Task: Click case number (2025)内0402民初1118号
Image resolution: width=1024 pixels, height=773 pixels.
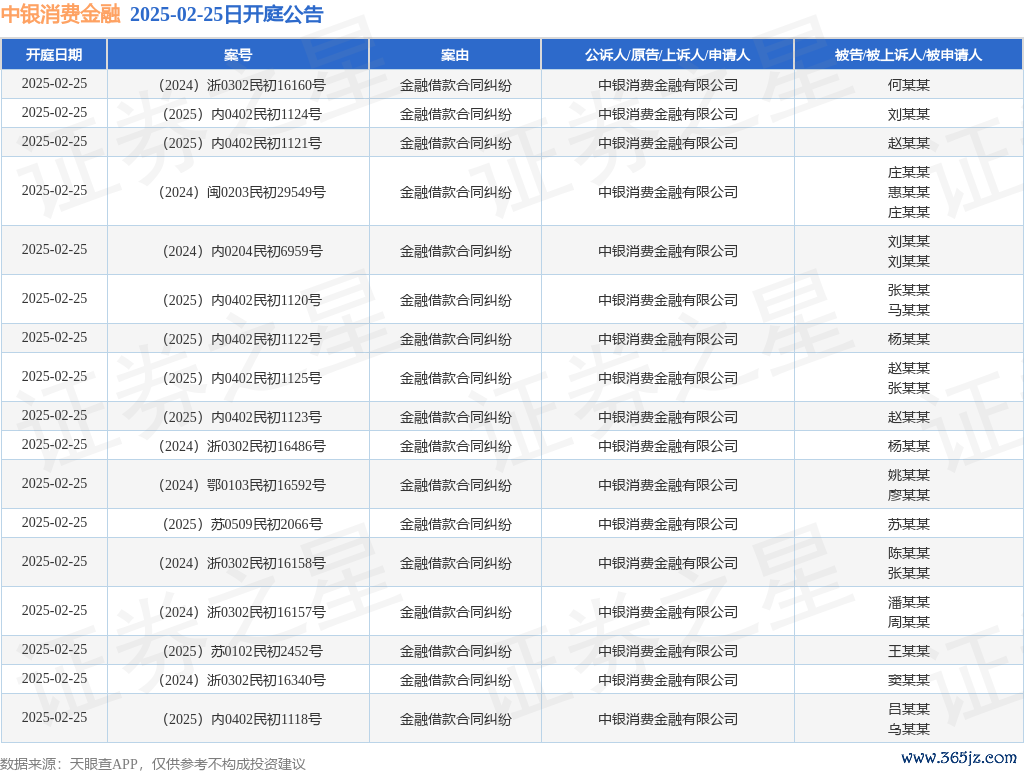Action: (242, 719)
